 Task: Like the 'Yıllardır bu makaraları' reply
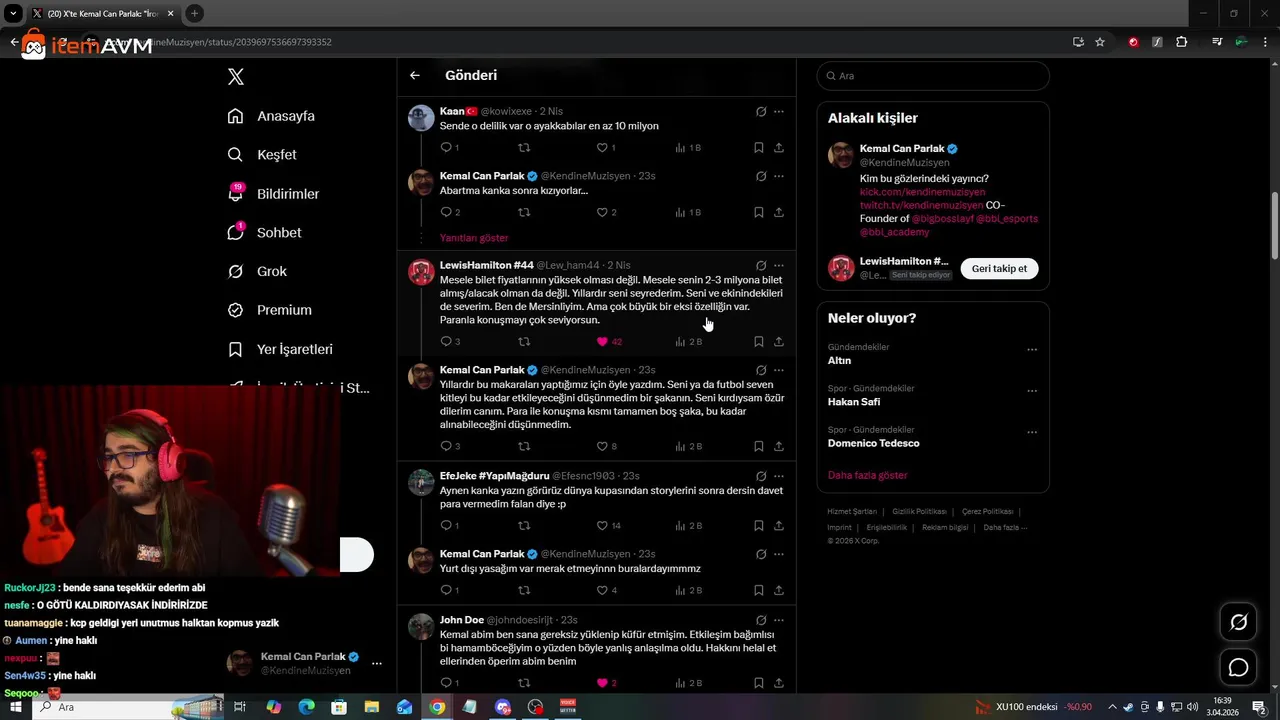click(602, 446)
